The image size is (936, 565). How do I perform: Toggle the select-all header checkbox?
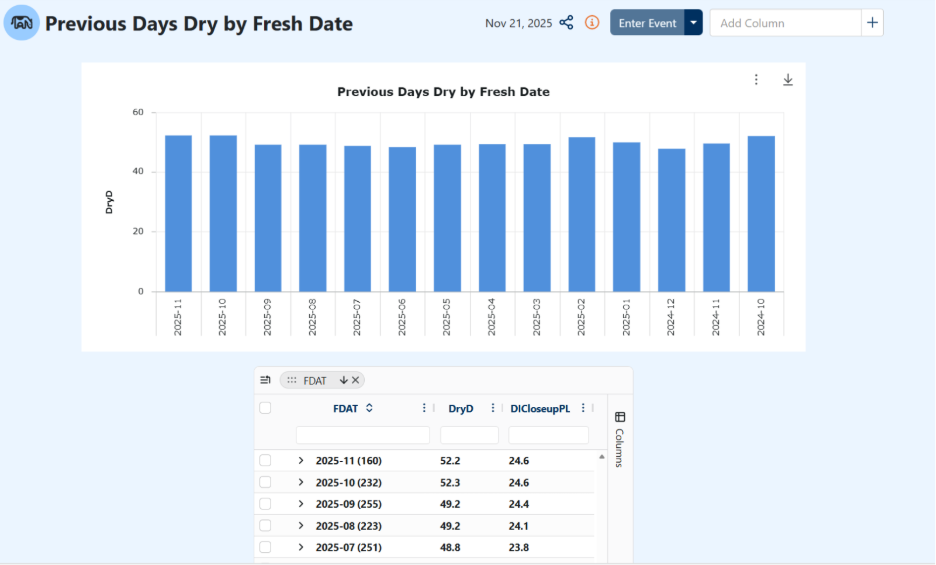pos(265,408)
